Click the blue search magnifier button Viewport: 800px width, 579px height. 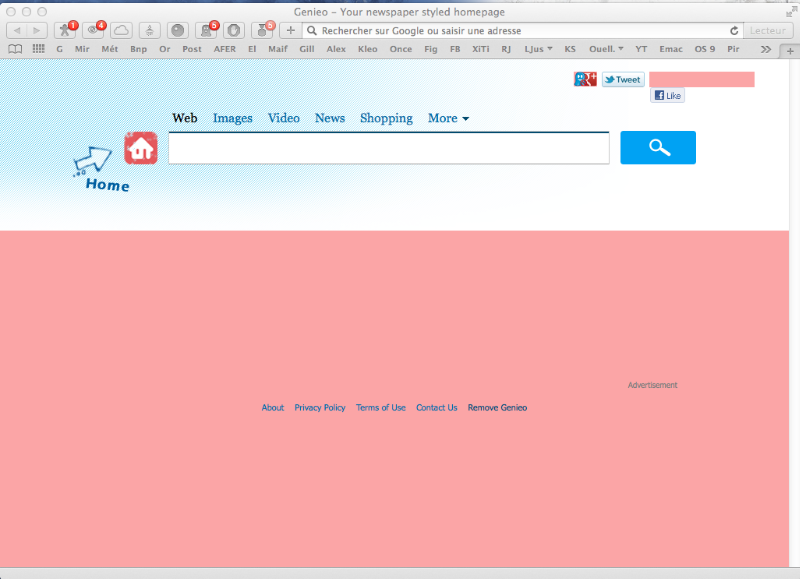[x=658, y=147]
